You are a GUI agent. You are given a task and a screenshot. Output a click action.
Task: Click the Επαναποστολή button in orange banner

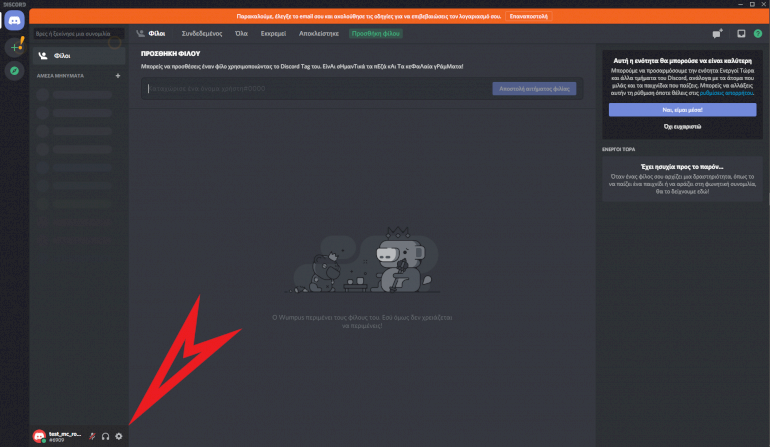pyautogui.click(x=528, y=16)
